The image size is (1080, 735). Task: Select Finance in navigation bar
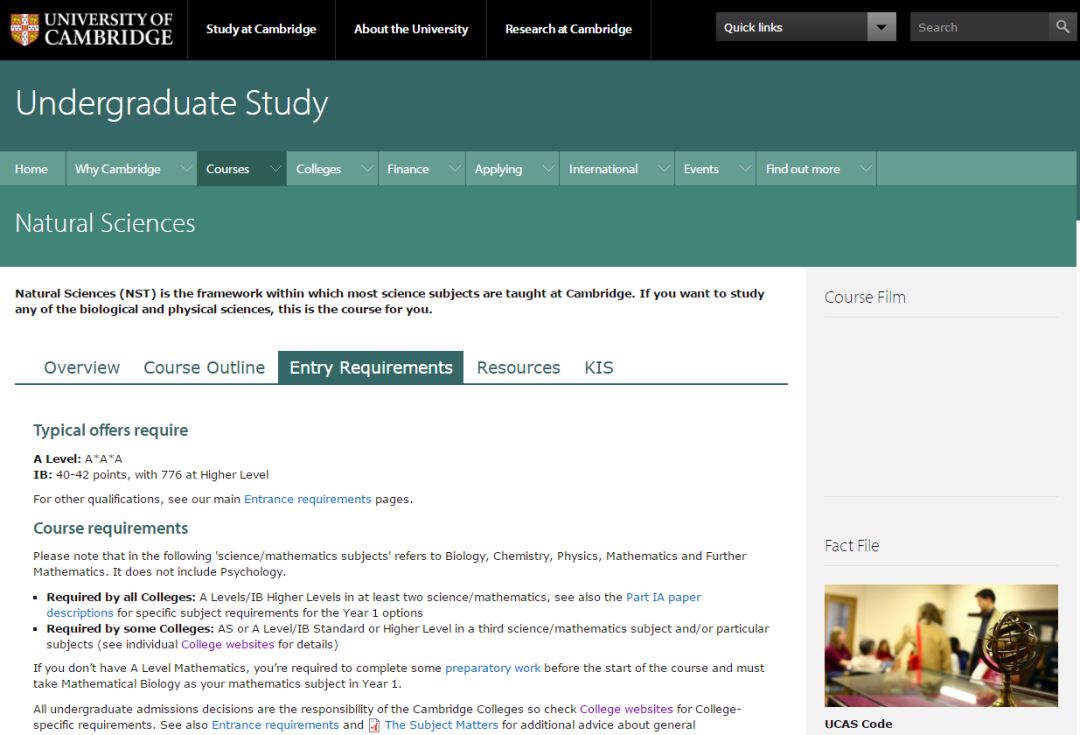(x=408, y=169)
